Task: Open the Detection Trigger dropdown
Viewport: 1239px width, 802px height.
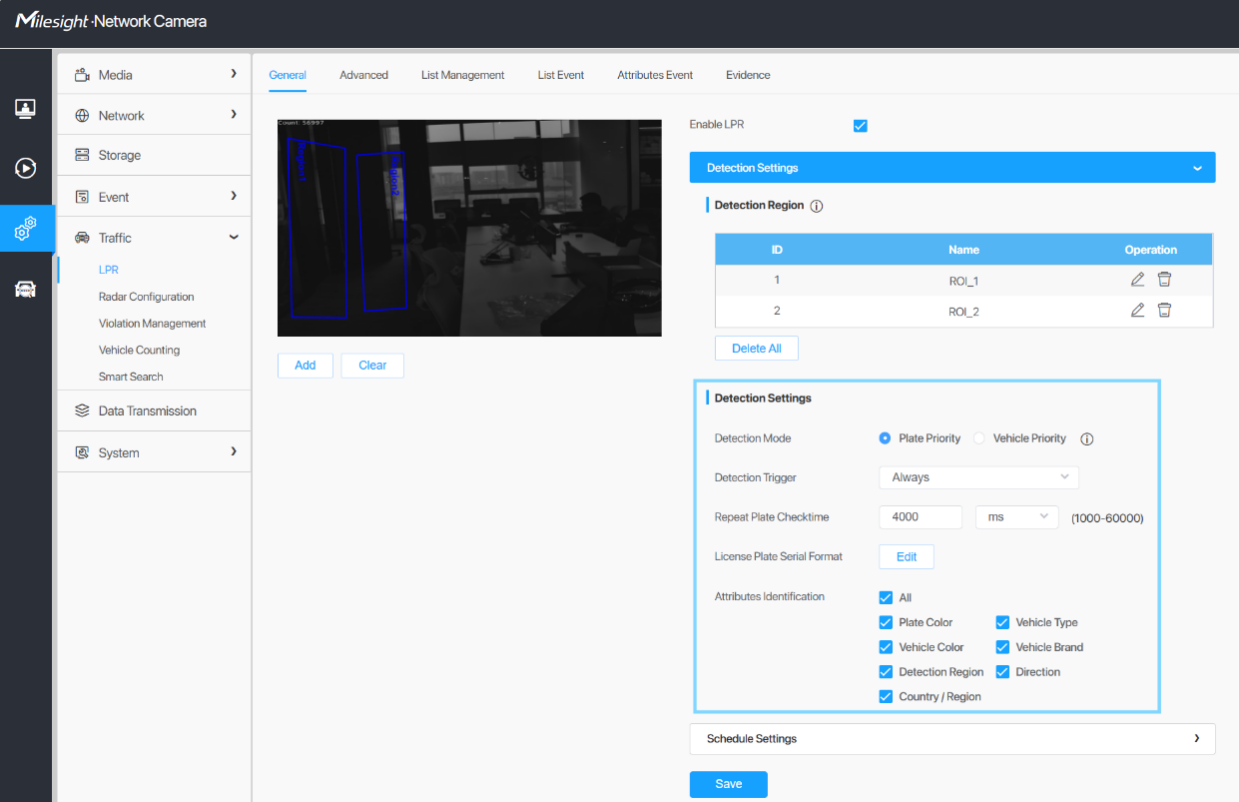Action: (979, 478)
